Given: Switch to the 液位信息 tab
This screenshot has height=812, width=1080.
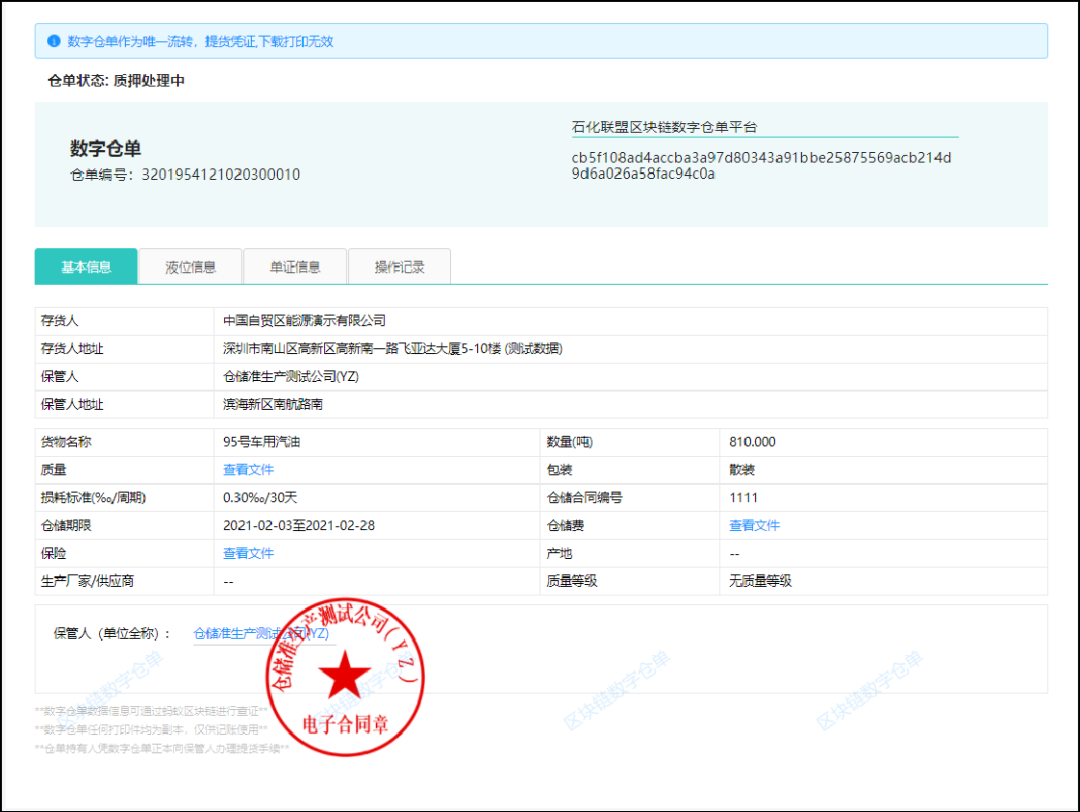Looking at the screenshot, I should coord(190,266).
